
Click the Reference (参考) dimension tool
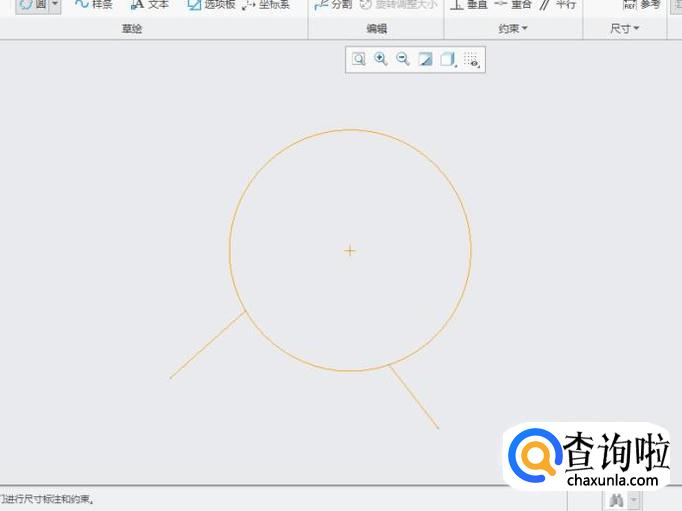click(x=642, y=5)
